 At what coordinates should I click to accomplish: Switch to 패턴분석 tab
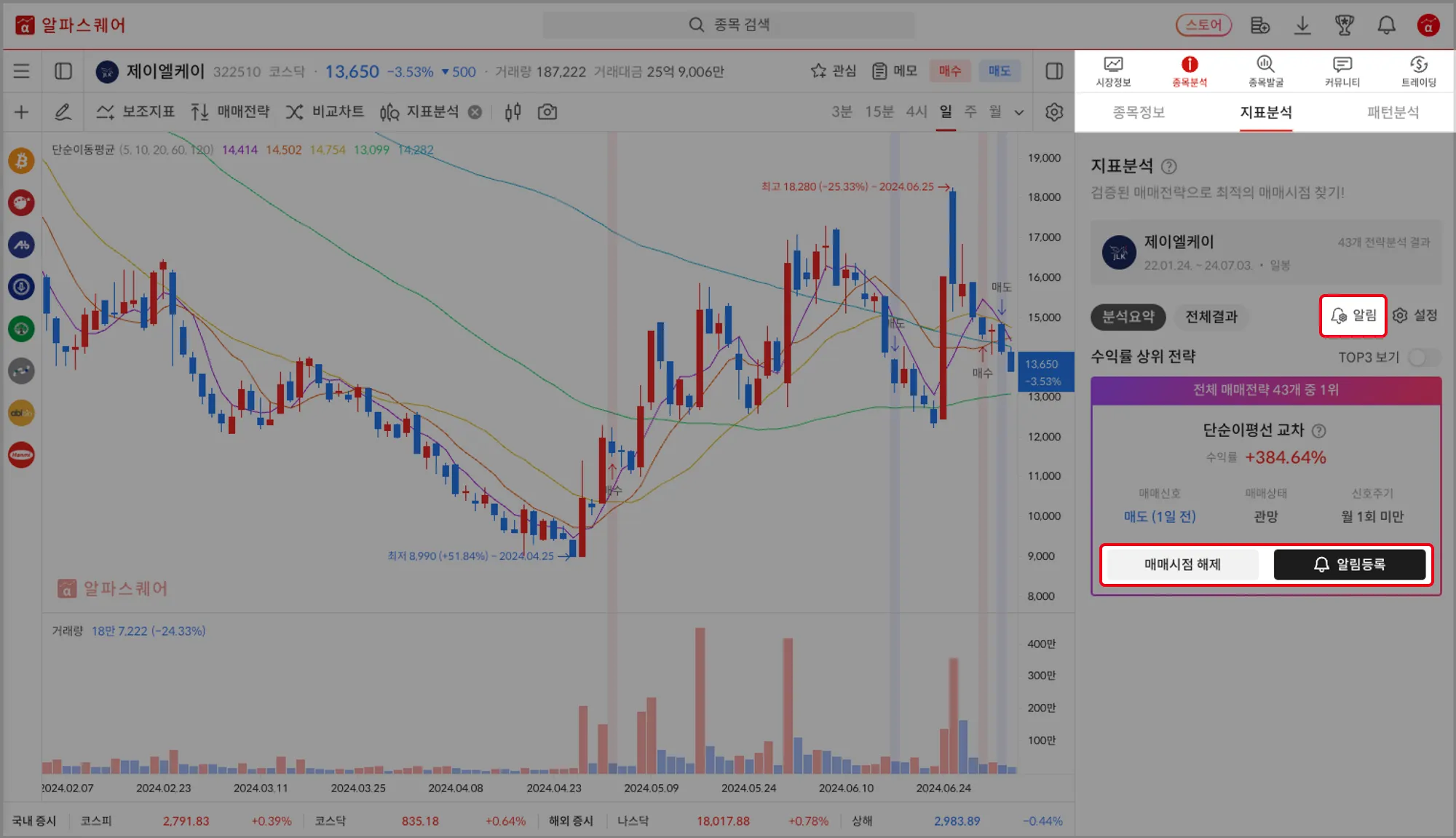point(1392,113)
